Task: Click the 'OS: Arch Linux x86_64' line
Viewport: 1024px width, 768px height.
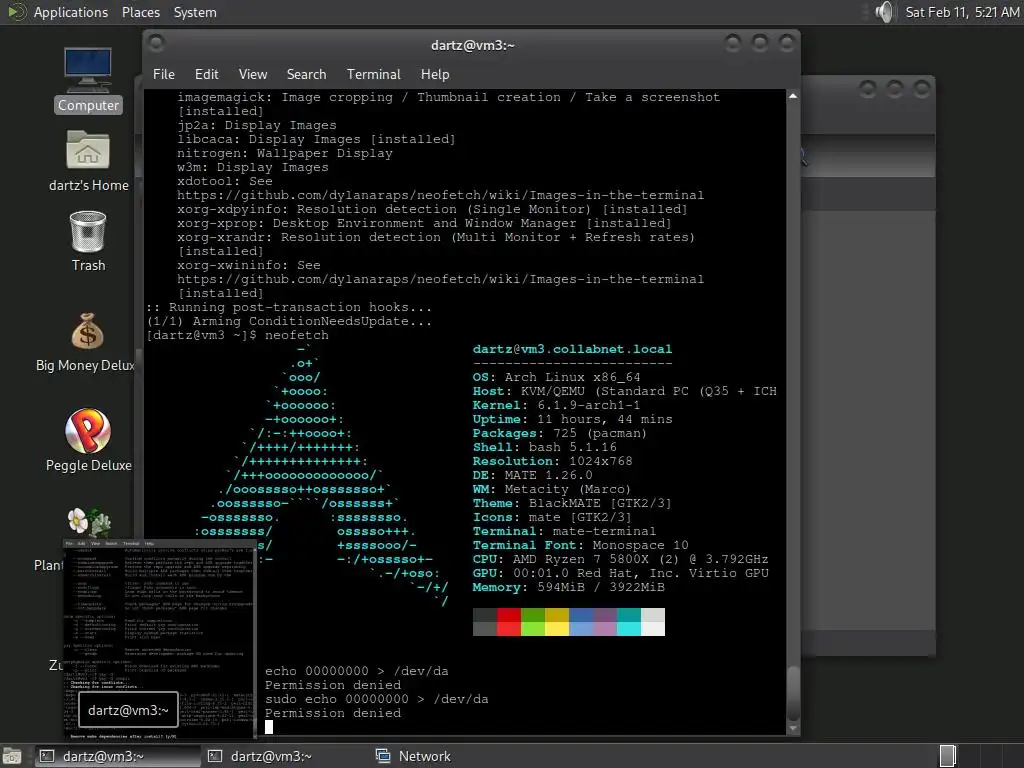Action: pos(556,377)
